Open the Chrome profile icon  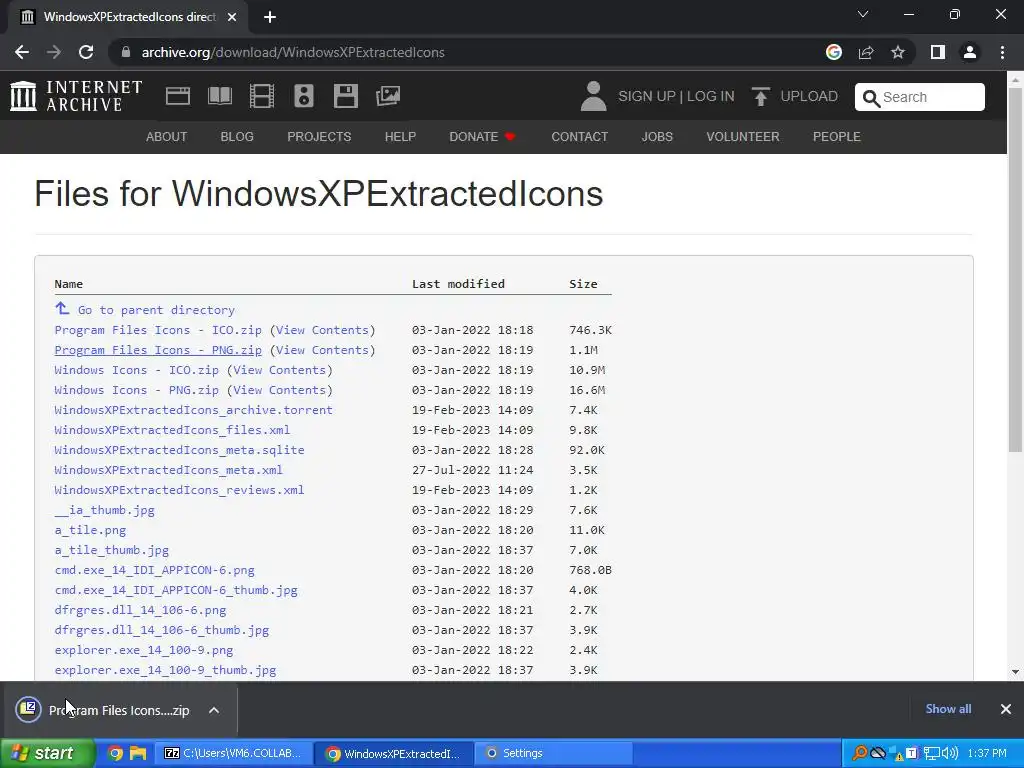970,52
